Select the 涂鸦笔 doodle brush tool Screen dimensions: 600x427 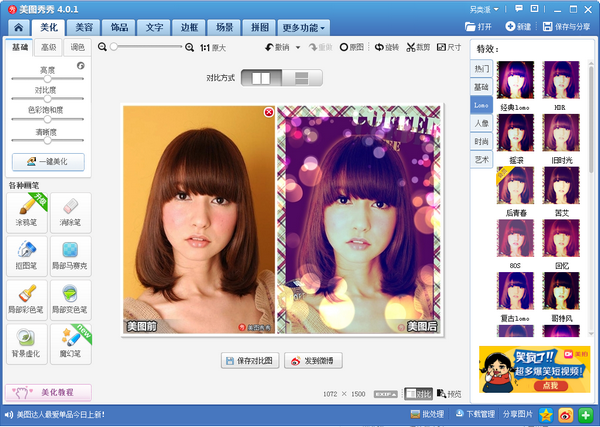pos(27,213)
